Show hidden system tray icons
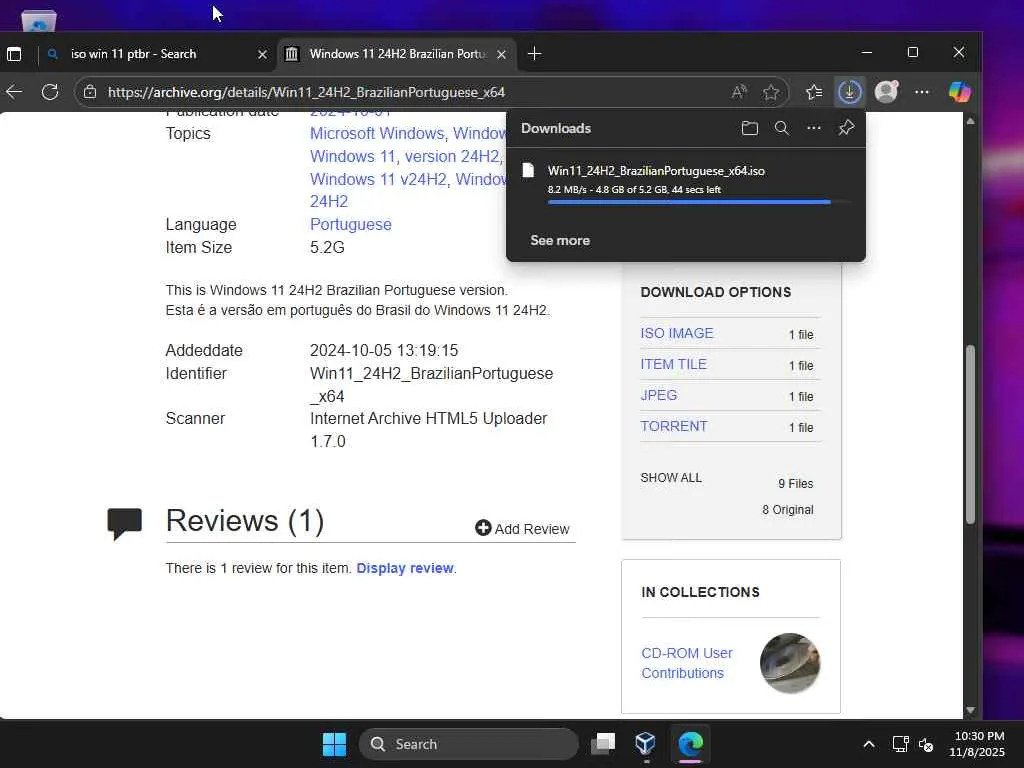 [869, 744]
